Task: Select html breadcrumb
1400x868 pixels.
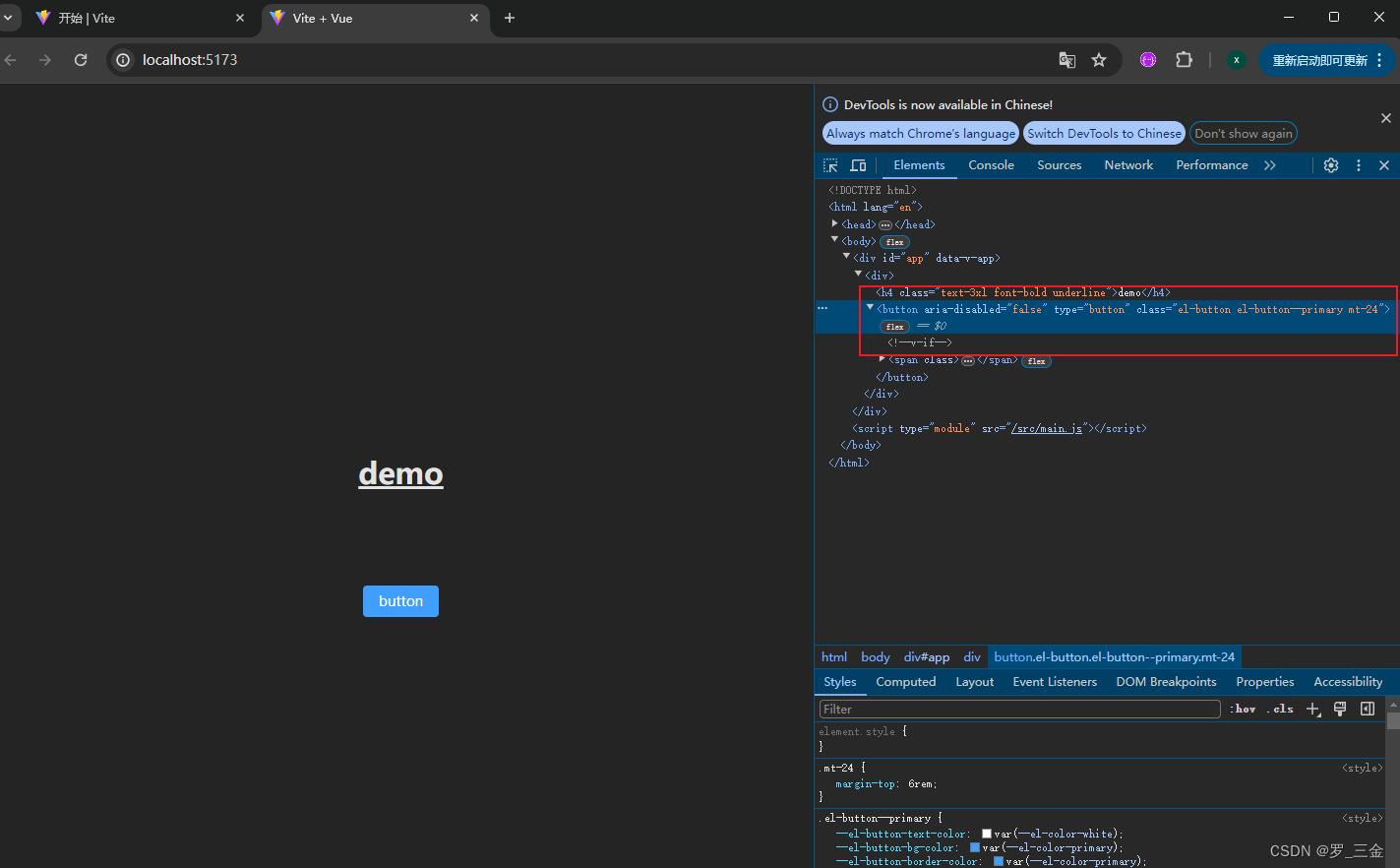Action: [834, 657]
